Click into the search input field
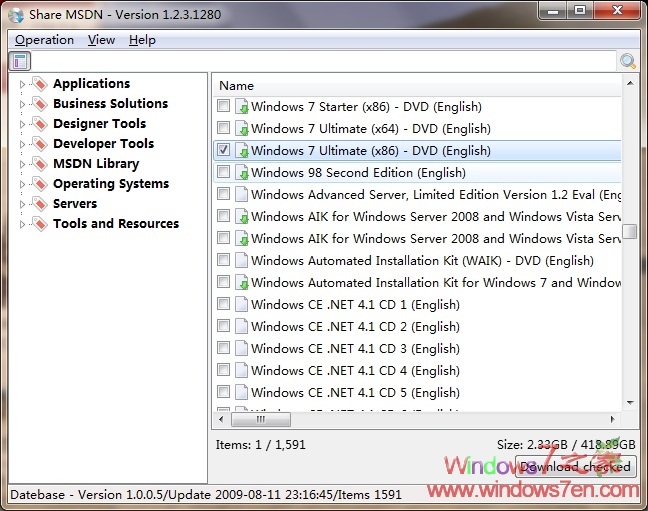The image size is (648, 511). 324,61
